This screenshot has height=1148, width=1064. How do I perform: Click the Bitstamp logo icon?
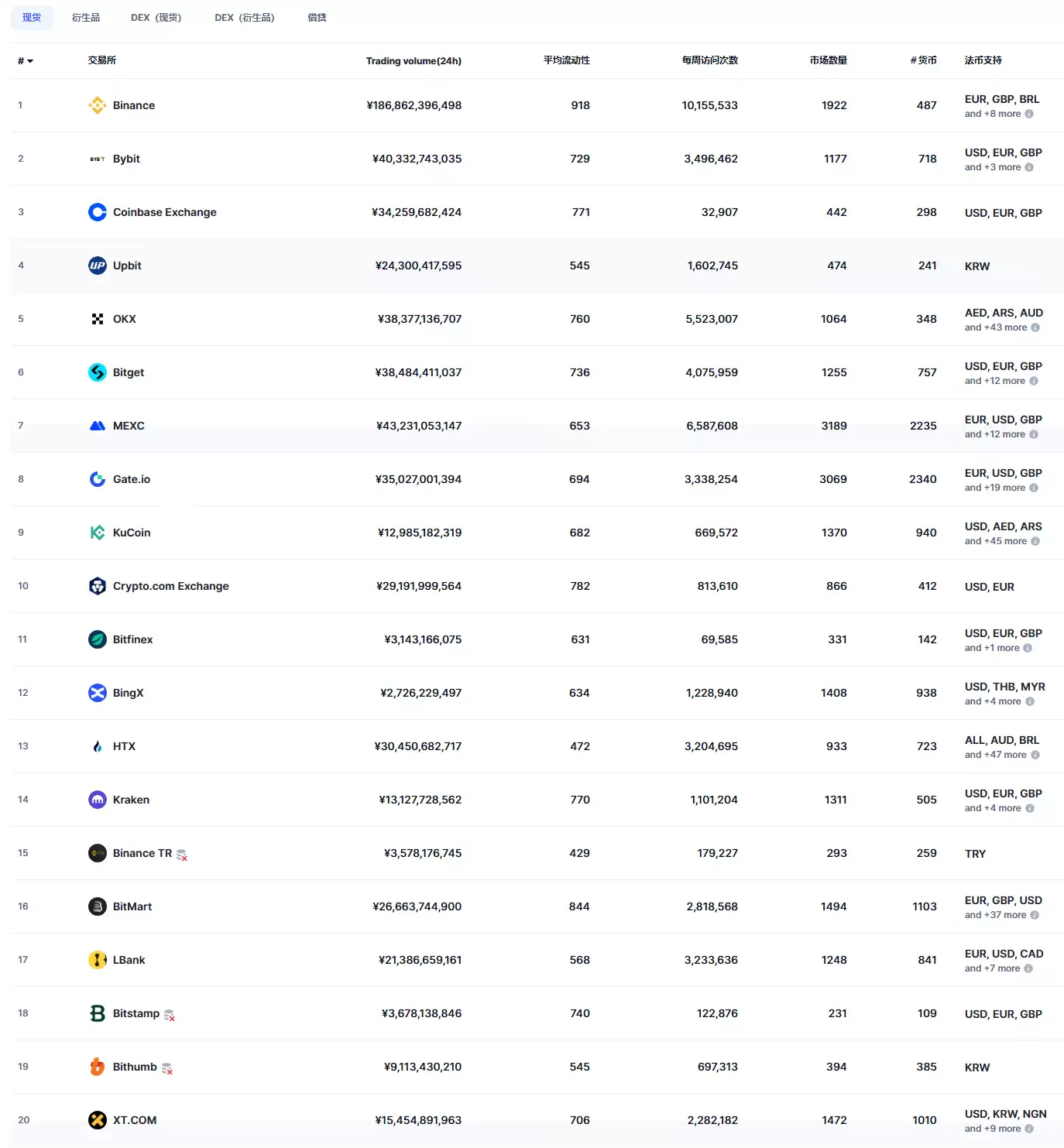[x=98, y=1013]
